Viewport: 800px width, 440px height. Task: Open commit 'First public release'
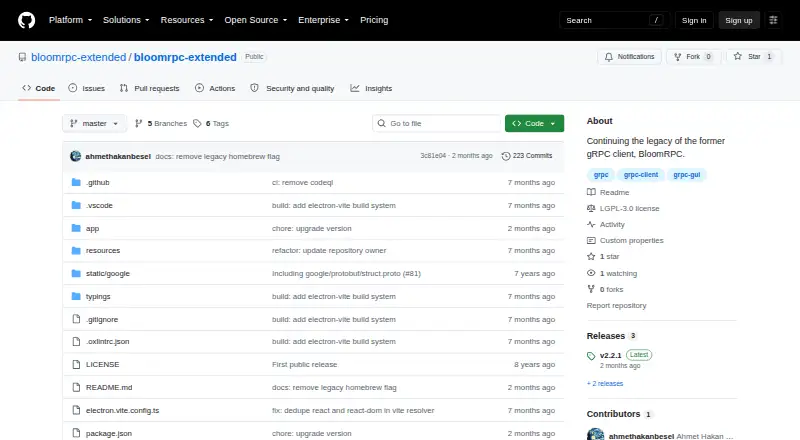coord(305,364)
